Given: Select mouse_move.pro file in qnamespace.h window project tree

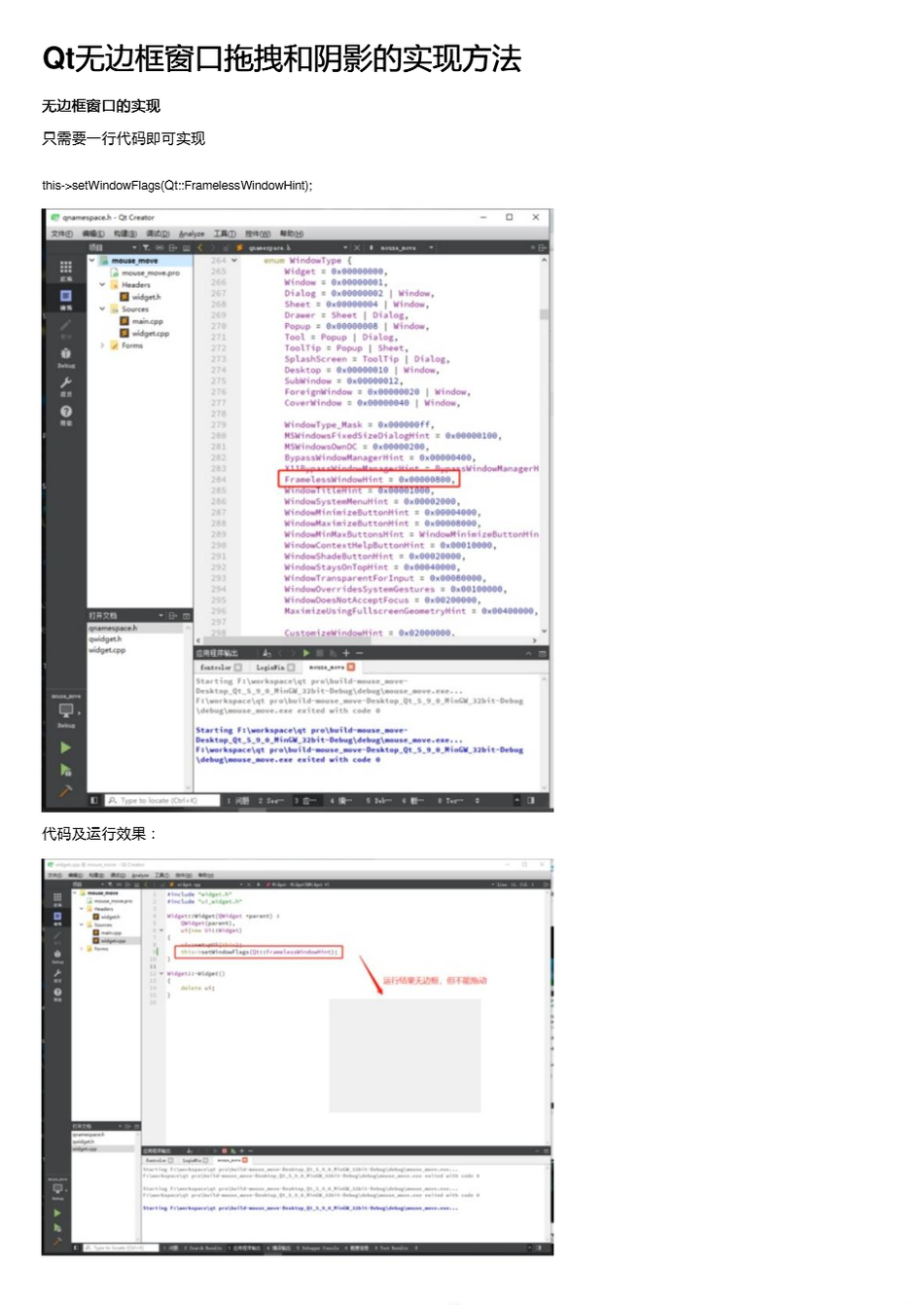Looking at the screenshot, I should [x=150, y=273].
